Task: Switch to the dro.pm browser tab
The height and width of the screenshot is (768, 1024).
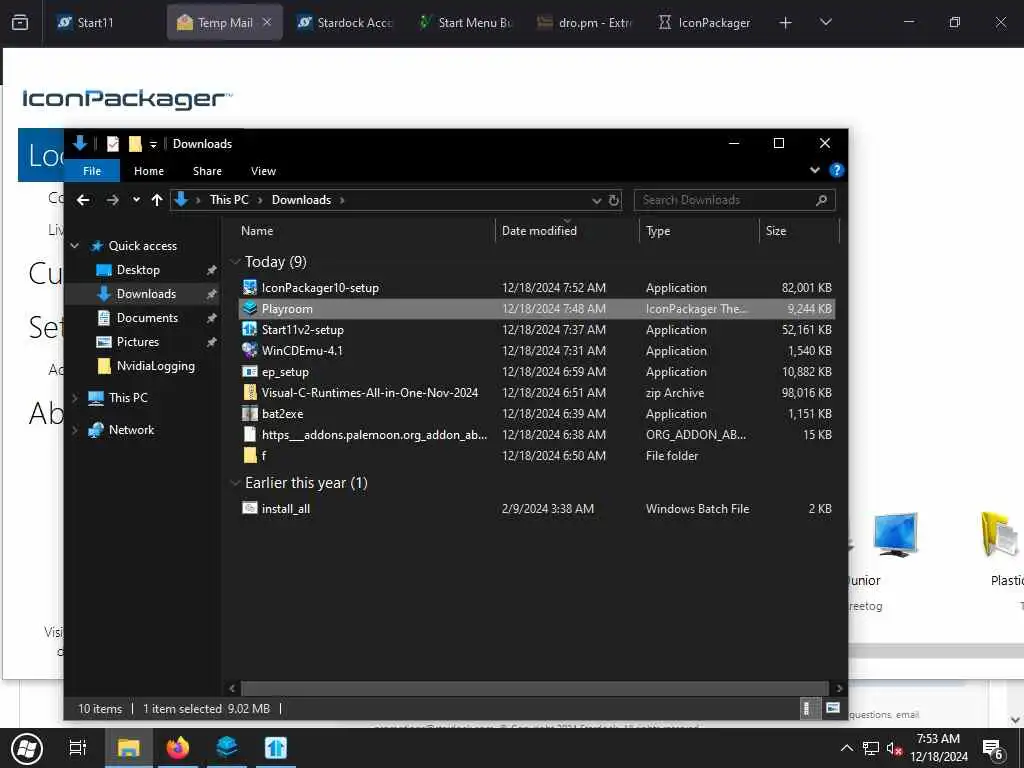Action: (x=584, y=23)
